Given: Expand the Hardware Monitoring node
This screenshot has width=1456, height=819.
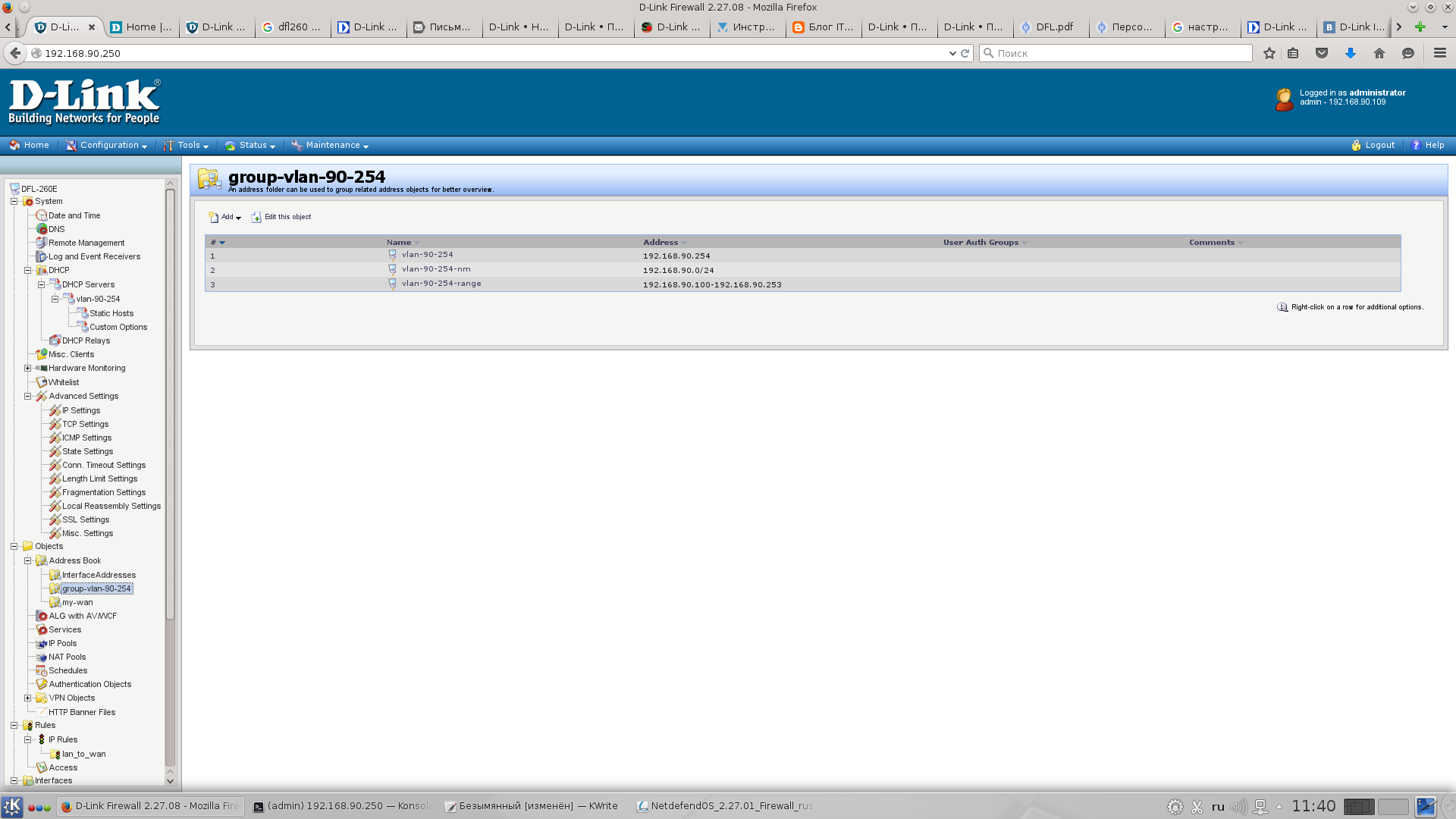Looking at the screenshot, I should tap(28, 369).
